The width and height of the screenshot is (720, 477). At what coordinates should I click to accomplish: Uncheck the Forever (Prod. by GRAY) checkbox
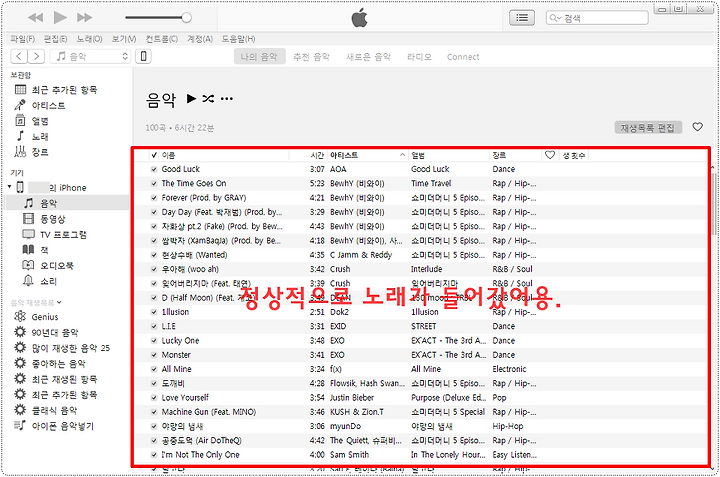(x=154, y=198)
